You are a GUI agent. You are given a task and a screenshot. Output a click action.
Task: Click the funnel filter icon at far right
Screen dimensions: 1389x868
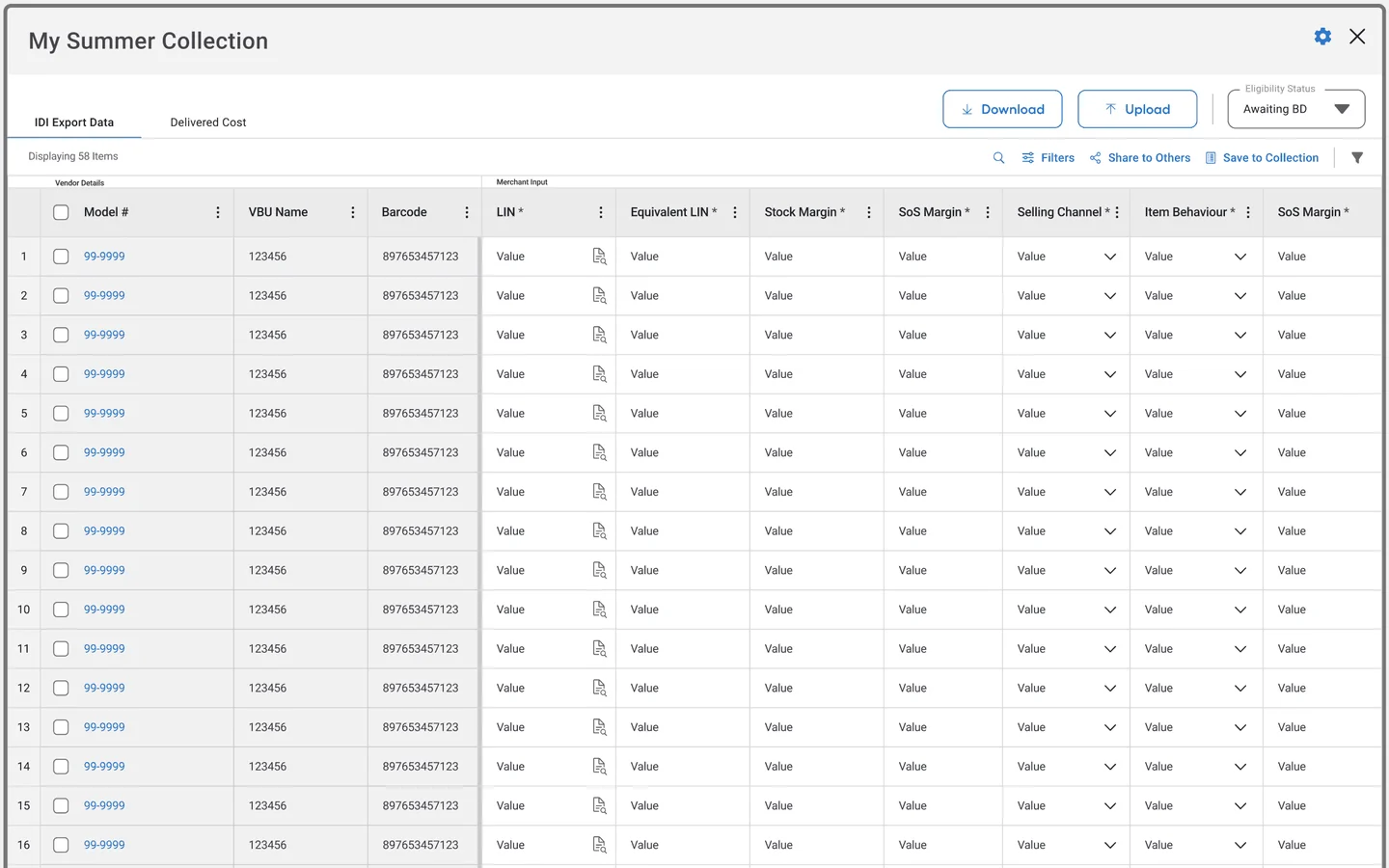coord(1357,158)
